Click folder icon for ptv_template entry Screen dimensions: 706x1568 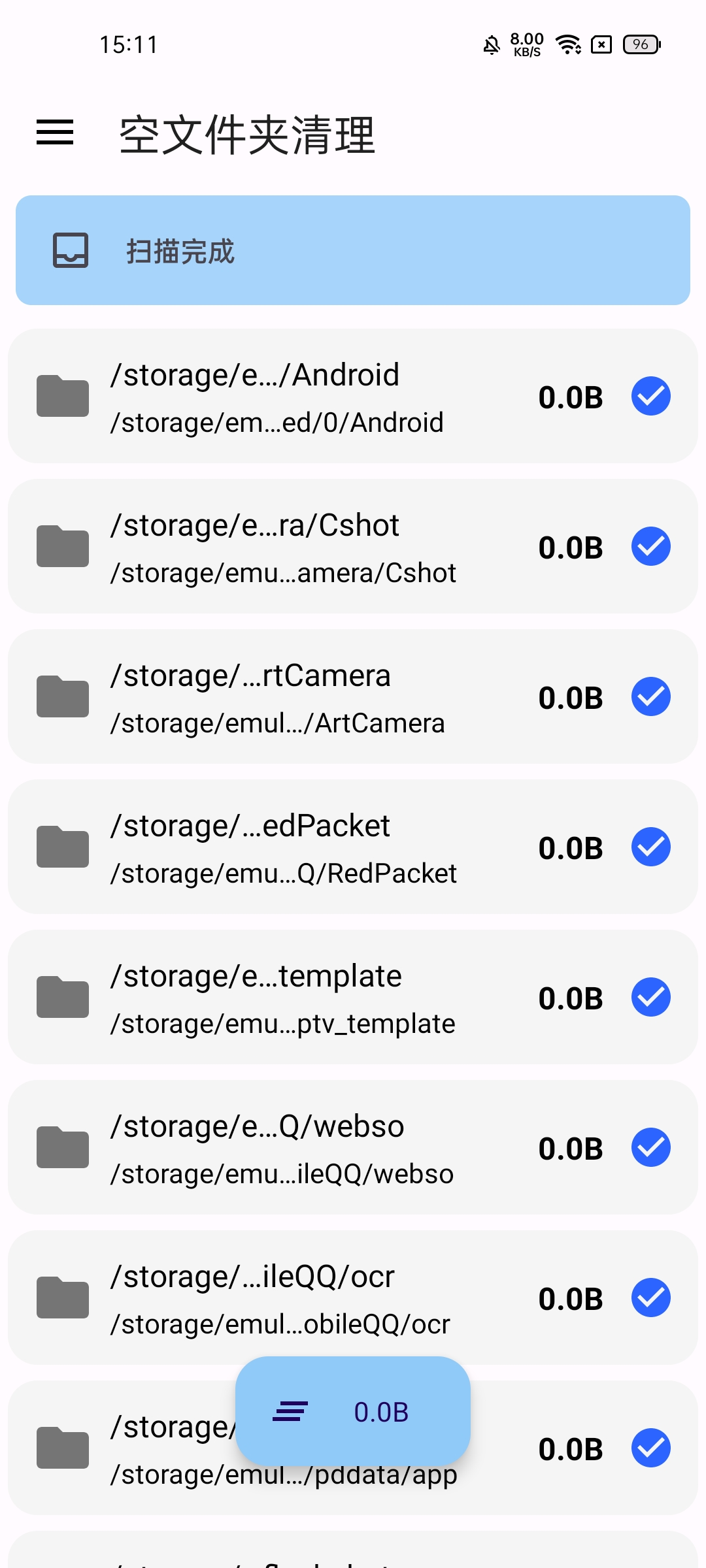coord(63,997)
